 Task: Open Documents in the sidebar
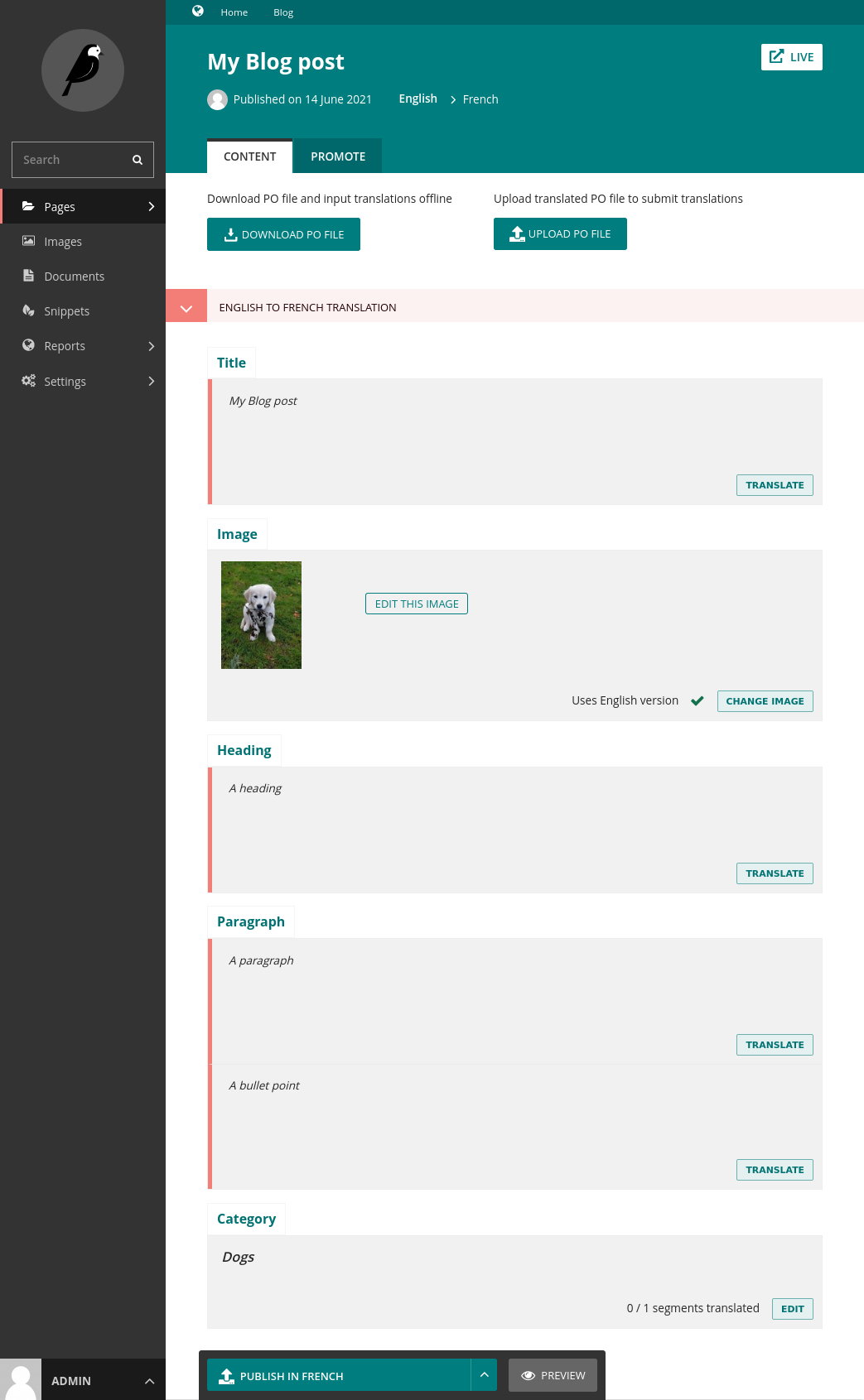click(x=83, y=277)
